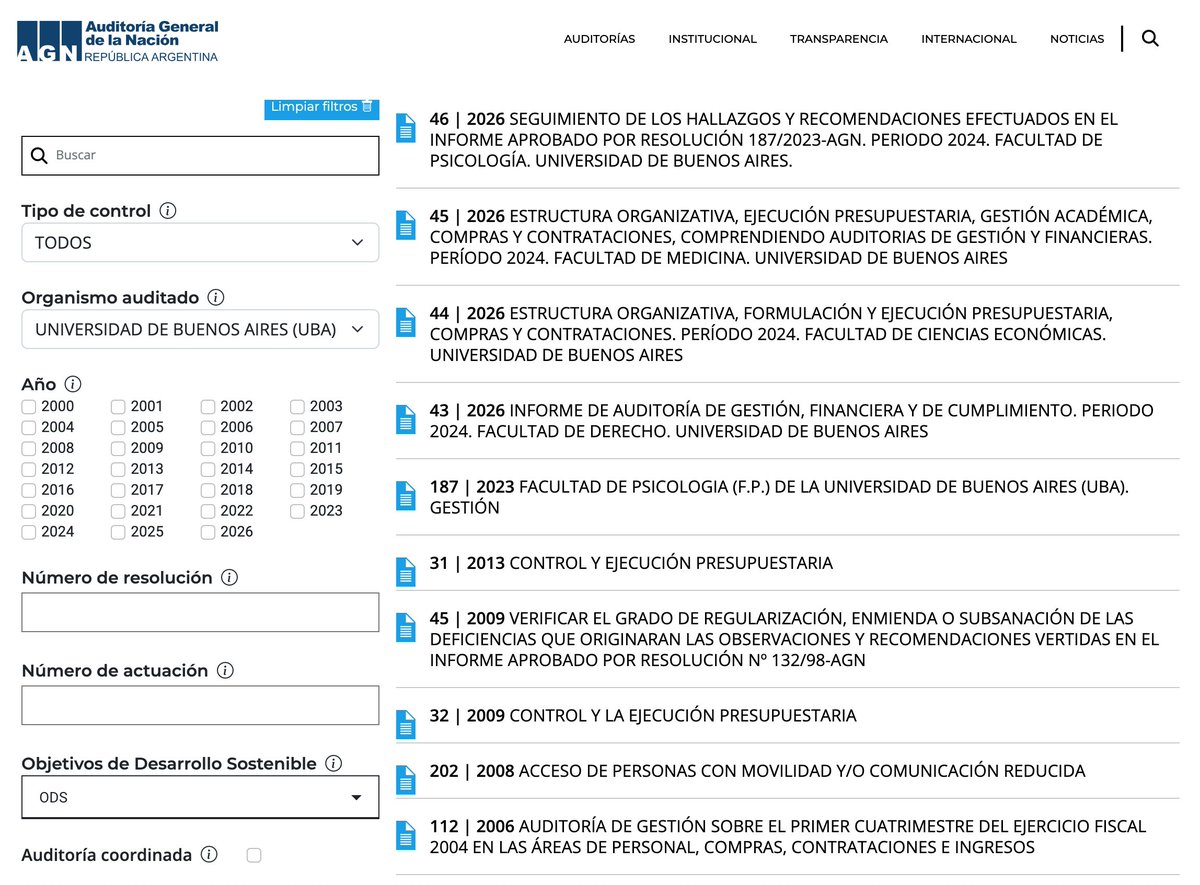Click the document icon for report 202 | 2008

[x=406, y=779]
